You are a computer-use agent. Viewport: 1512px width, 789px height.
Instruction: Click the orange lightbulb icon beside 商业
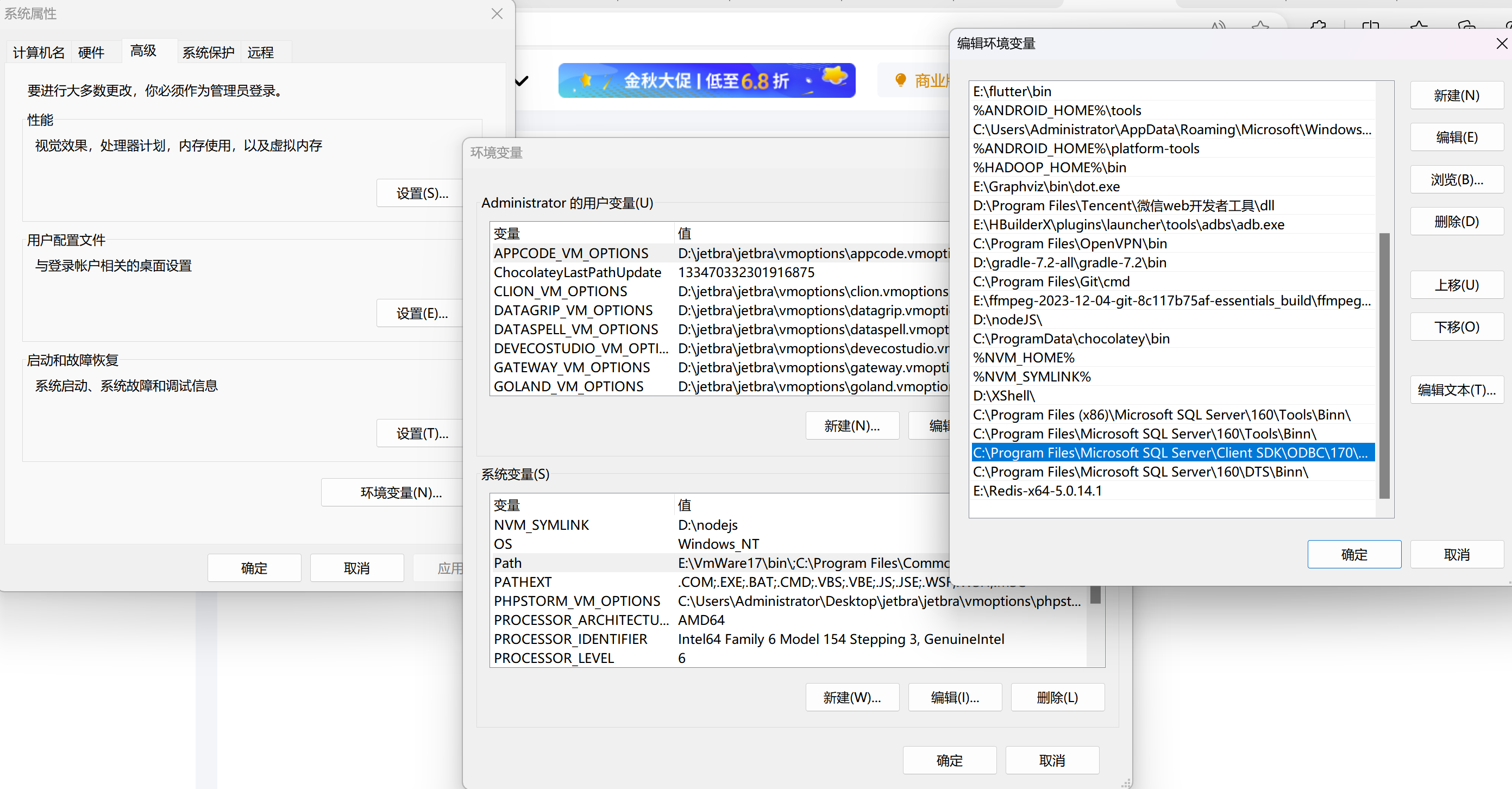pyautogui.click(x=900, y=80)
